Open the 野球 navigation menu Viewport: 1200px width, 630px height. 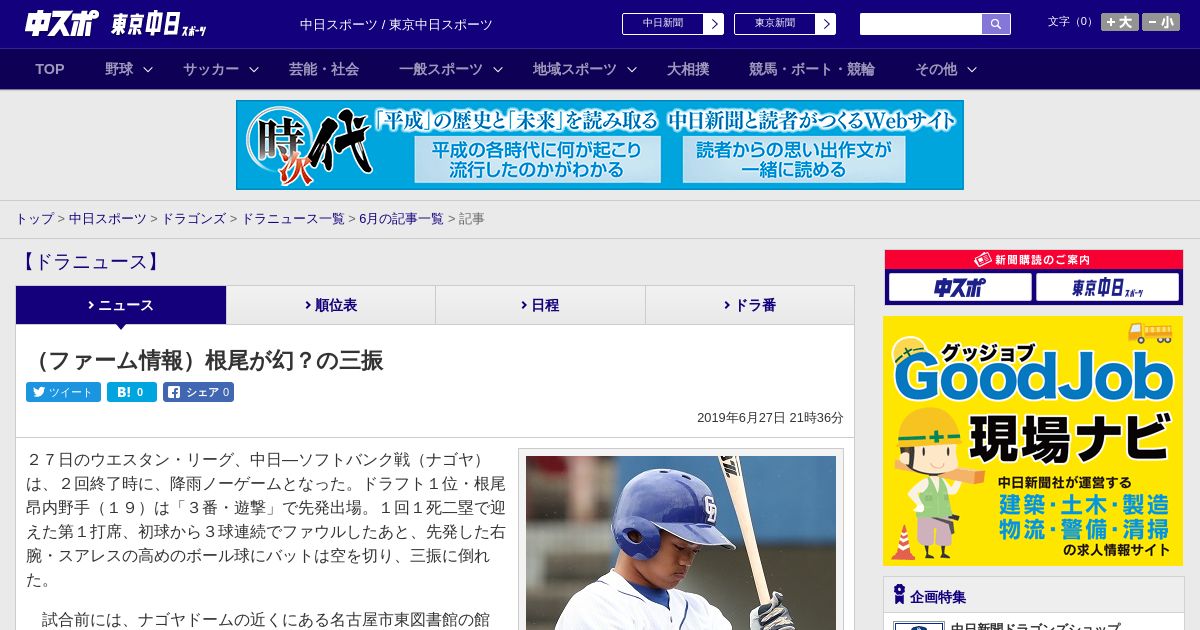click(119, 69)
